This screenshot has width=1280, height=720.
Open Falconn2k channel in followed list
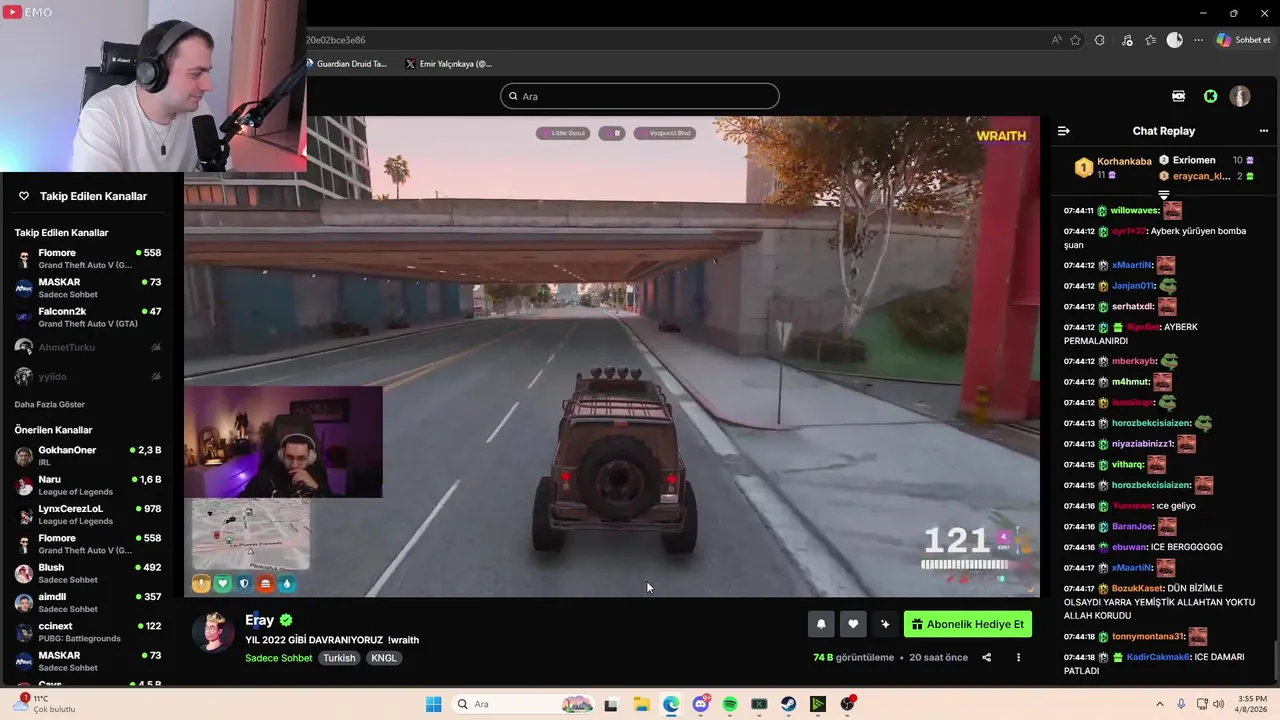coord(88,317)
